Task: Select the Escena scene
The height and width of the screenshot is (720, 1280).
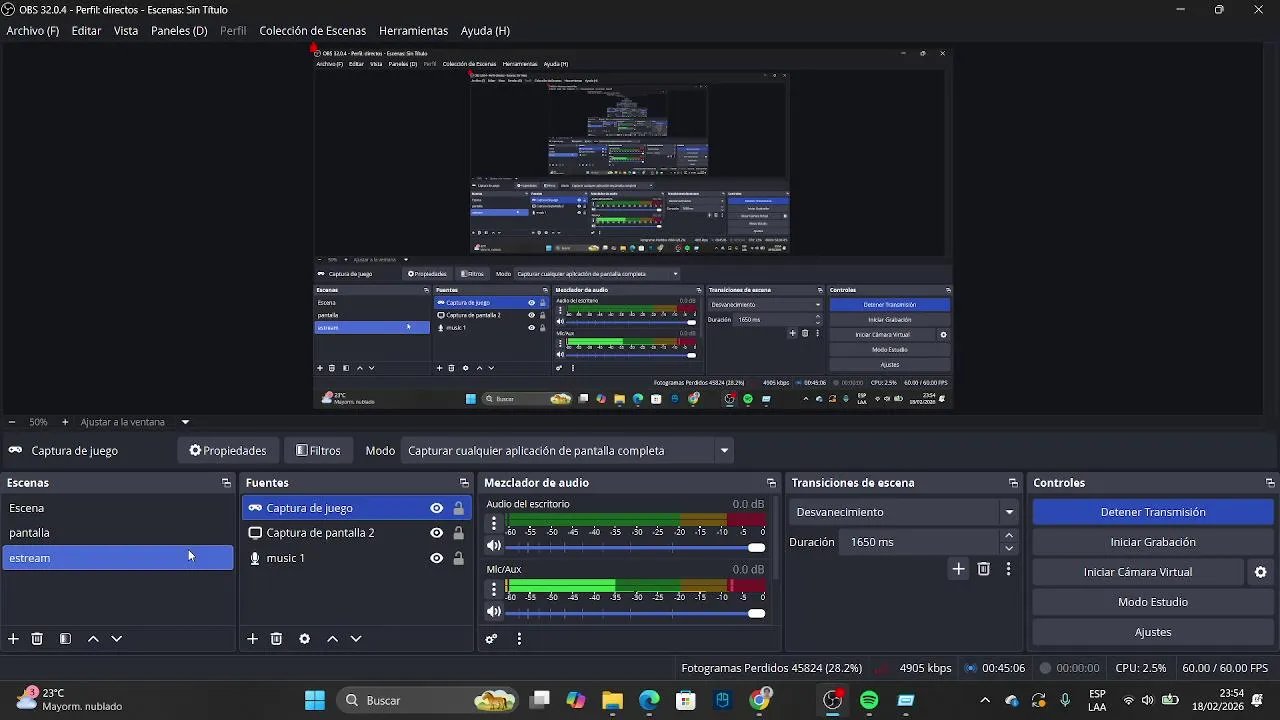Action: point(118,508)
